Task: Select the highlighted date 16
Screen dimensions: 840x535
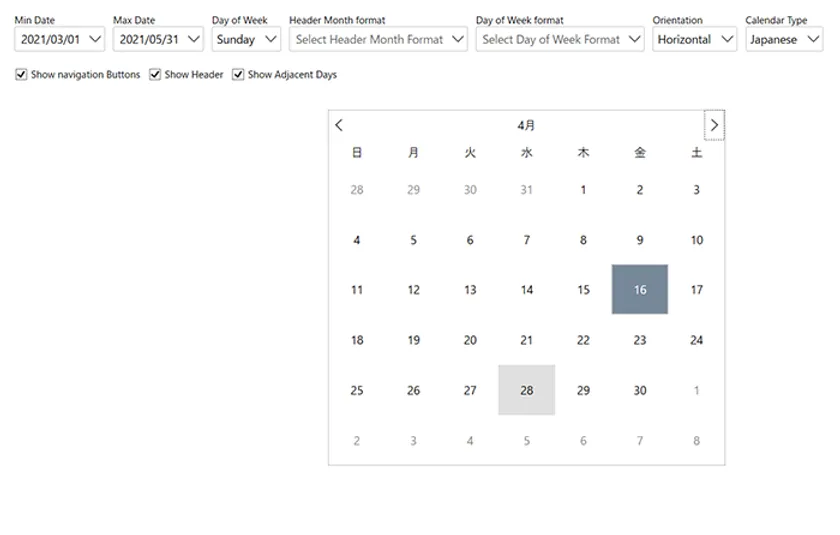Action: click(x=640, y=290)
